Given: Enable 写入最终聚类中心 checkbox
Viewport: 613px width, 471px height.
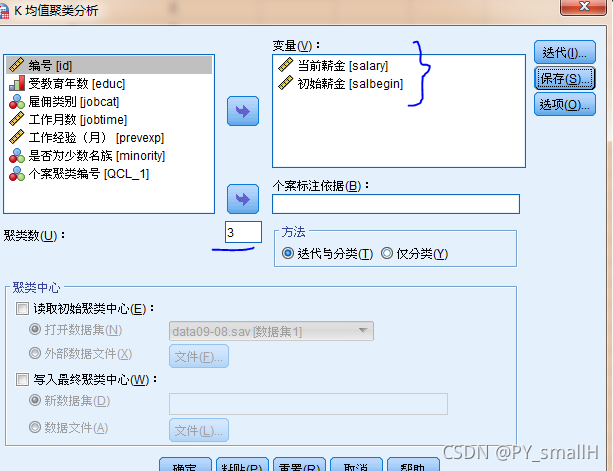Looking at the screenshot, I should pos(22,379).
